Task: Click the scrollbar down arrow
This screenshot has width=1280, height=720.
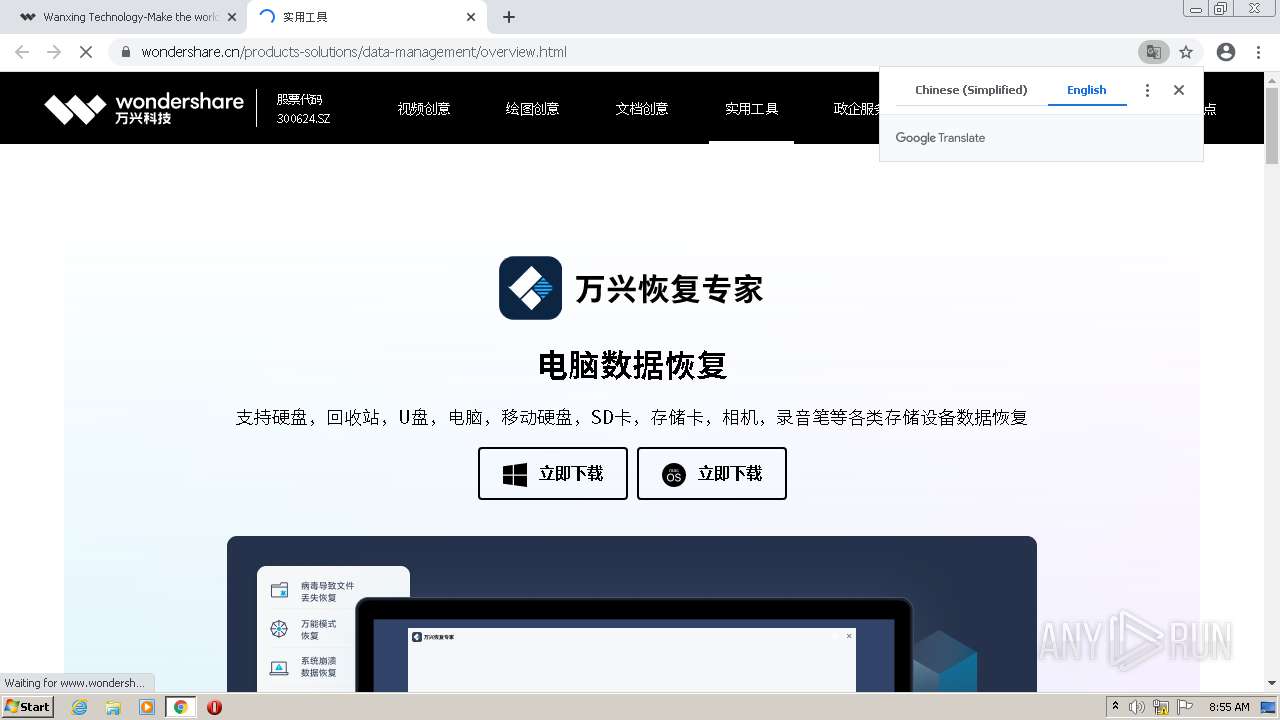Action: [x=1272, y=684]
